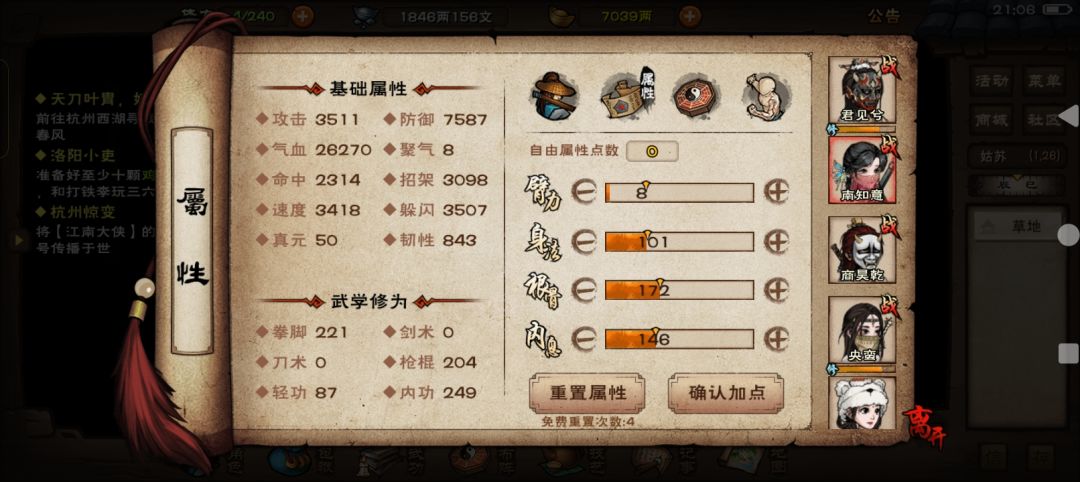Select character 商昊乾 portrait
Screen dimensions: 1080x482
[x=862, y=250]
